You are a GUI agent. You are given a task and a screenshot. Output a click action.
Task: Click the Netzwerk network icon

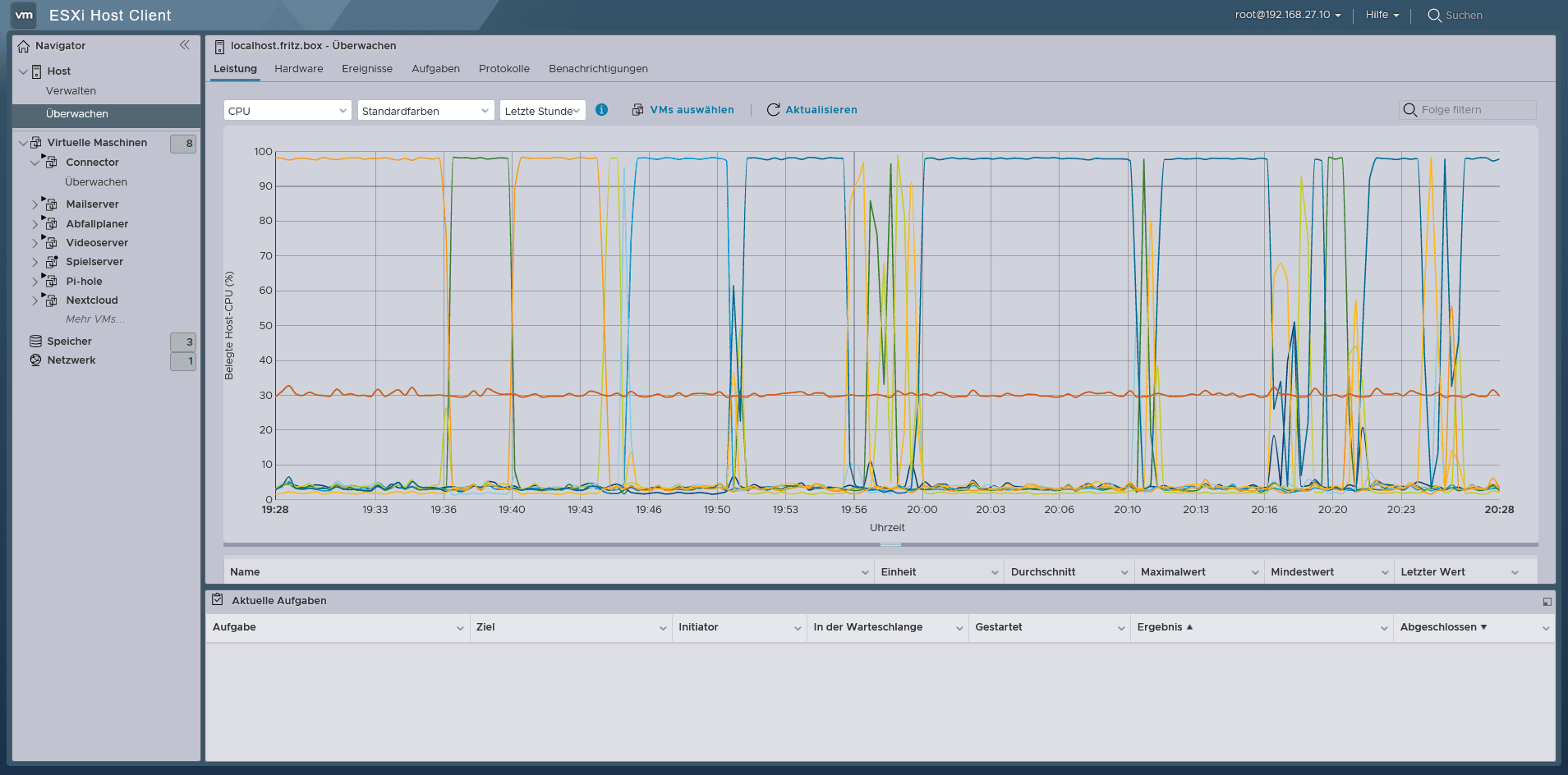35,360
